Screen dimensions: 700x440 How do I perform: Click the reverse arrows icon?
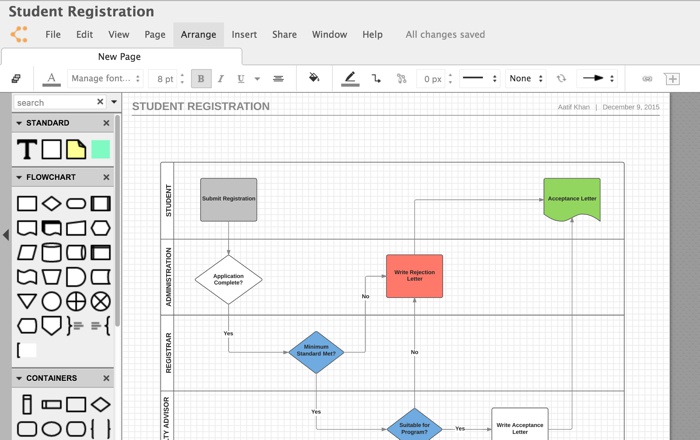561,79
